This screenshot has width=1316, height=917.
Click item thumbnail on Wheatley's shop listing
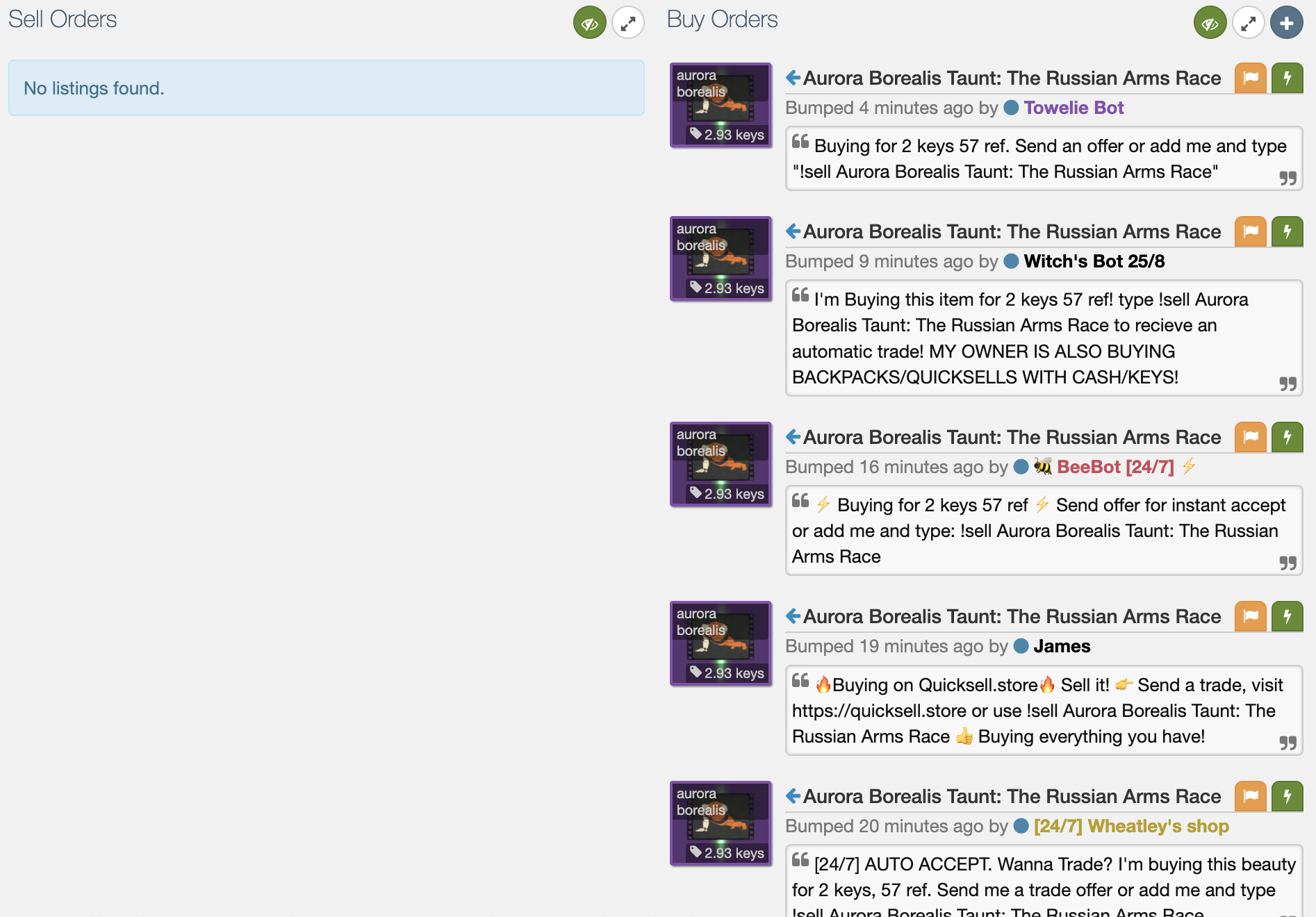click(x=721, y=823)
